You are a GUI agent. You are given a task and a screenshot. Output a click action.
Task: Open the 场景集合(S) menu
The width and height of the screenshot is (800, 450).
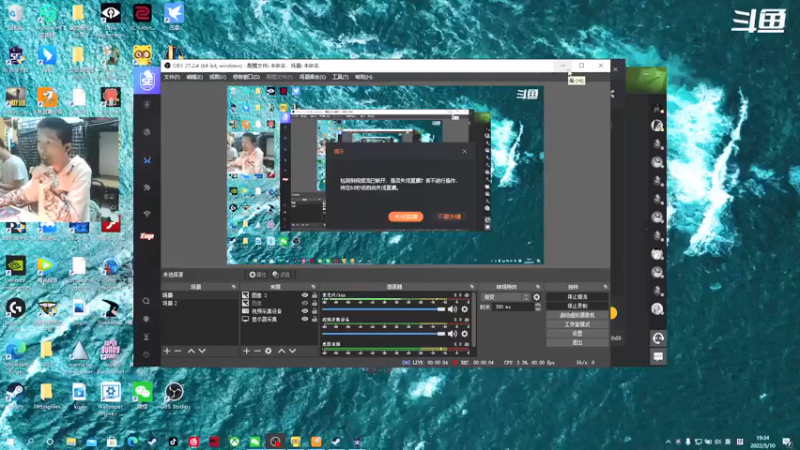[312, 77]
